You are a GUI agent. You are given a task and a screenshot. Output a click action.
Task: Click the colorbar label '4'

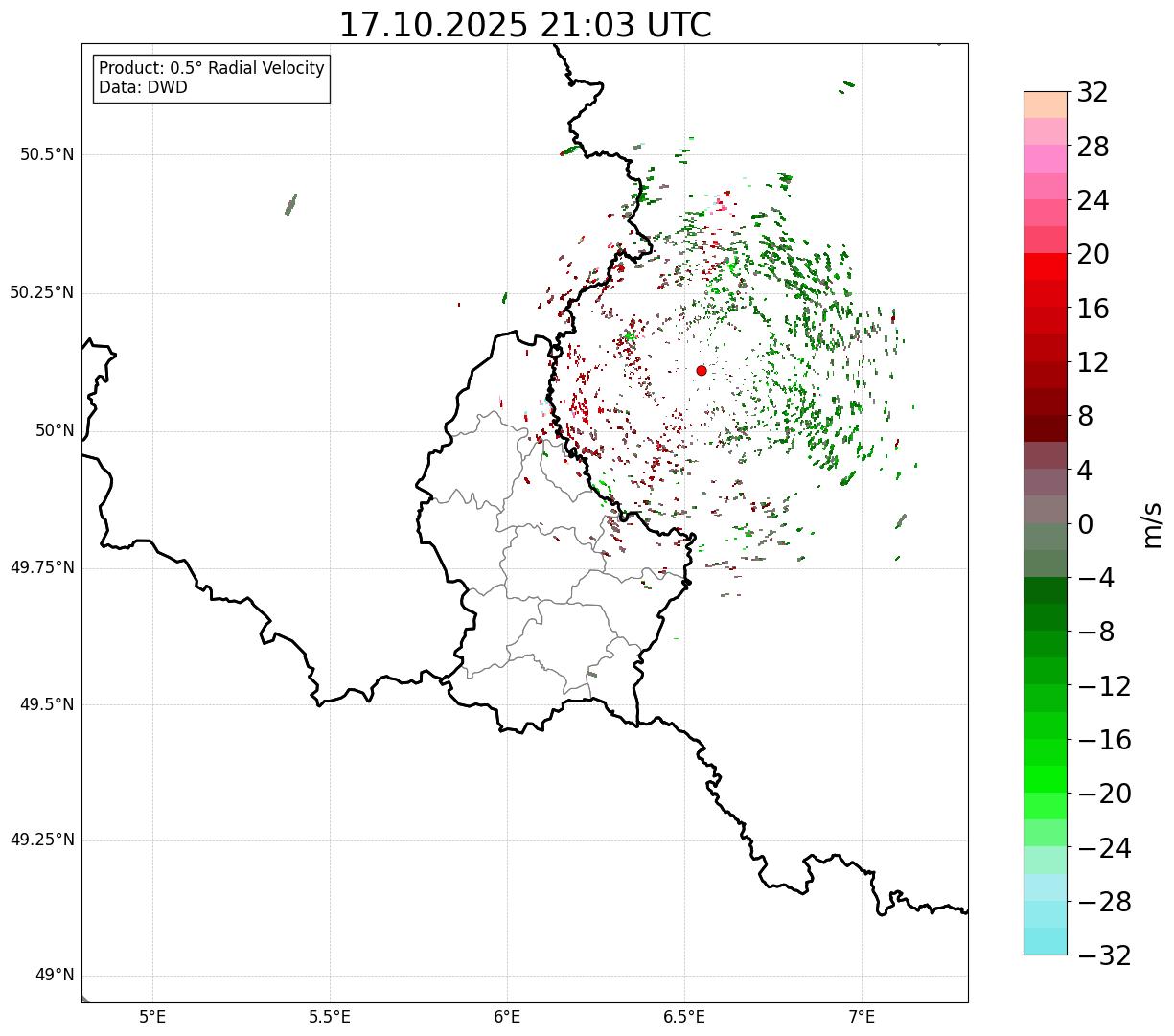click(x=1085, y=471)
